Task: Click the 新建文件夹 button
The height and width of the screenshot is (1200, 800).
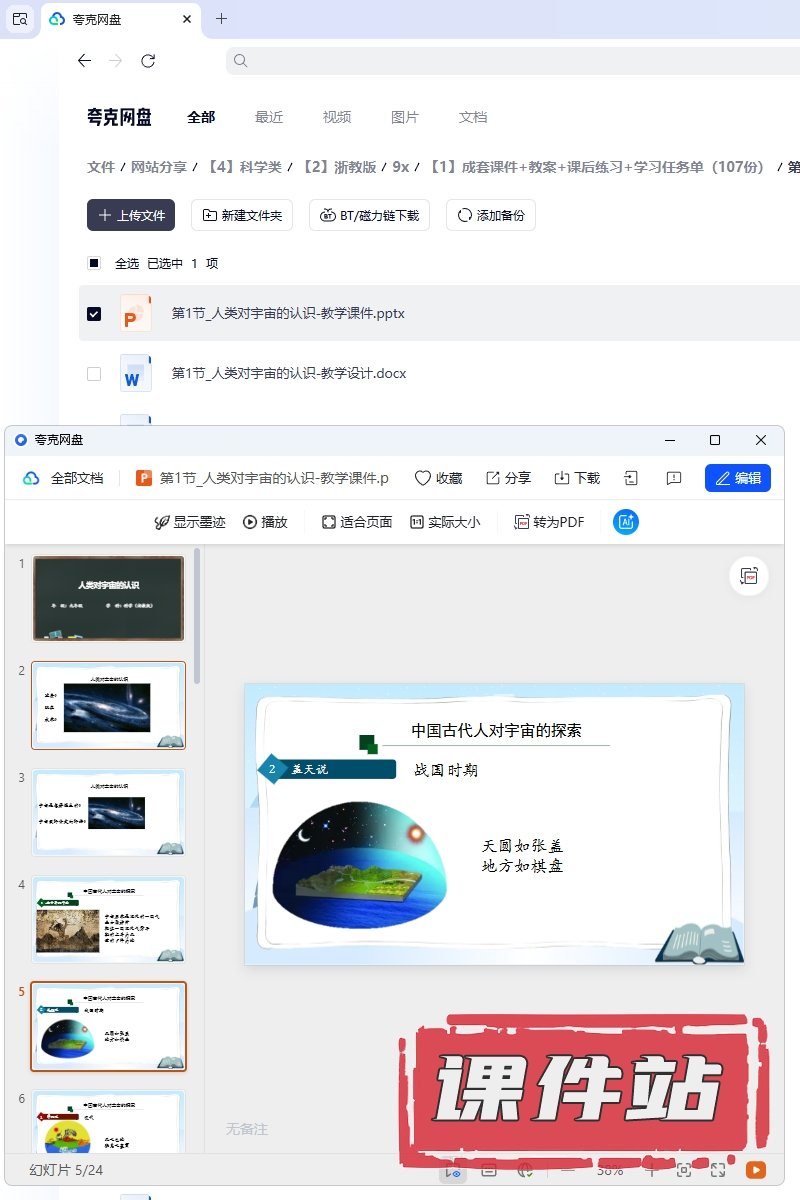Action: tap(242, 215)
